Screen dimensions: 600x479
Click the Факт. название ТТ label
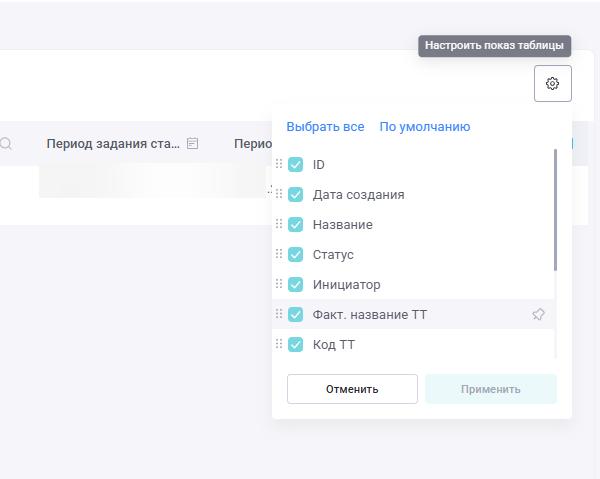tap(370, 314)
